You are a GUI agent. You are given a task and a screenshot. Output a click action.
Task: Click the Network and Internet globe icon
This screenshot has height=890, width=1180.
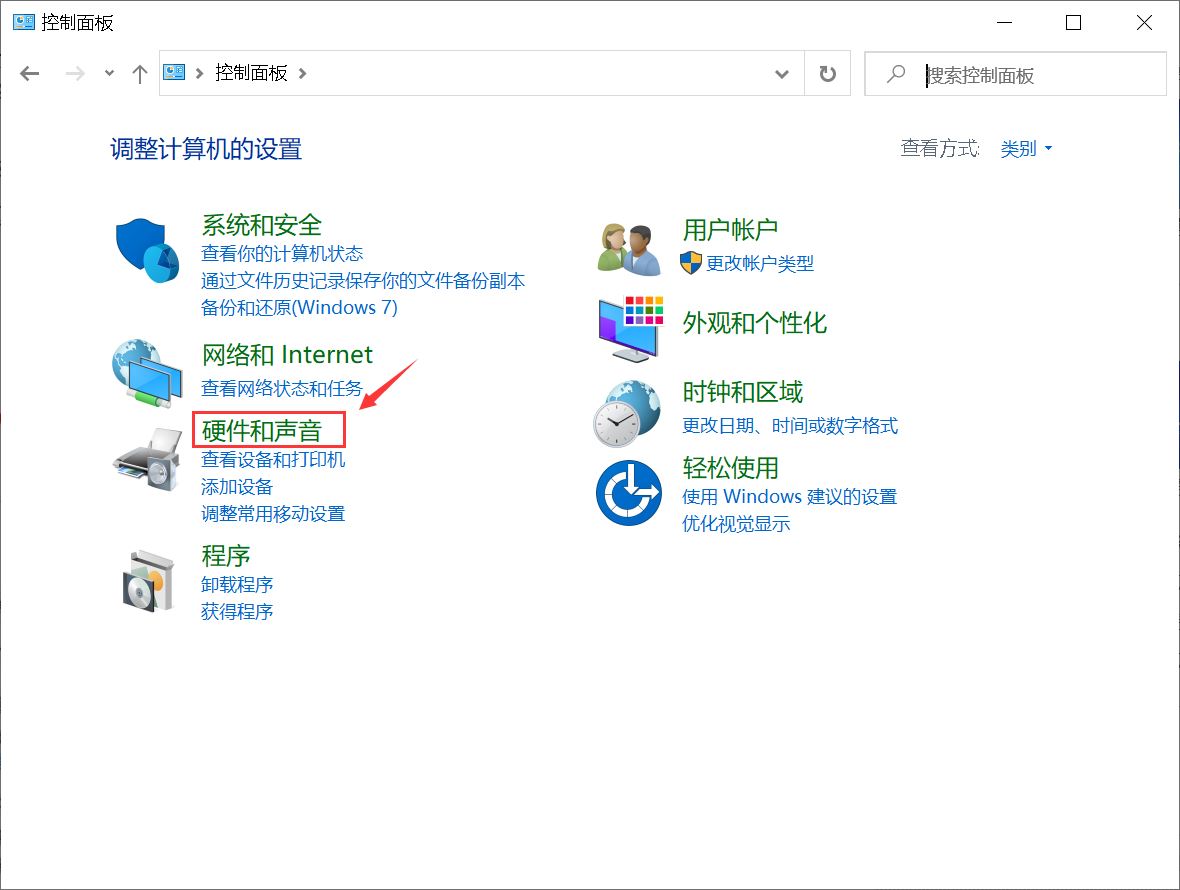pyautogui.click(x=146, y=372)
